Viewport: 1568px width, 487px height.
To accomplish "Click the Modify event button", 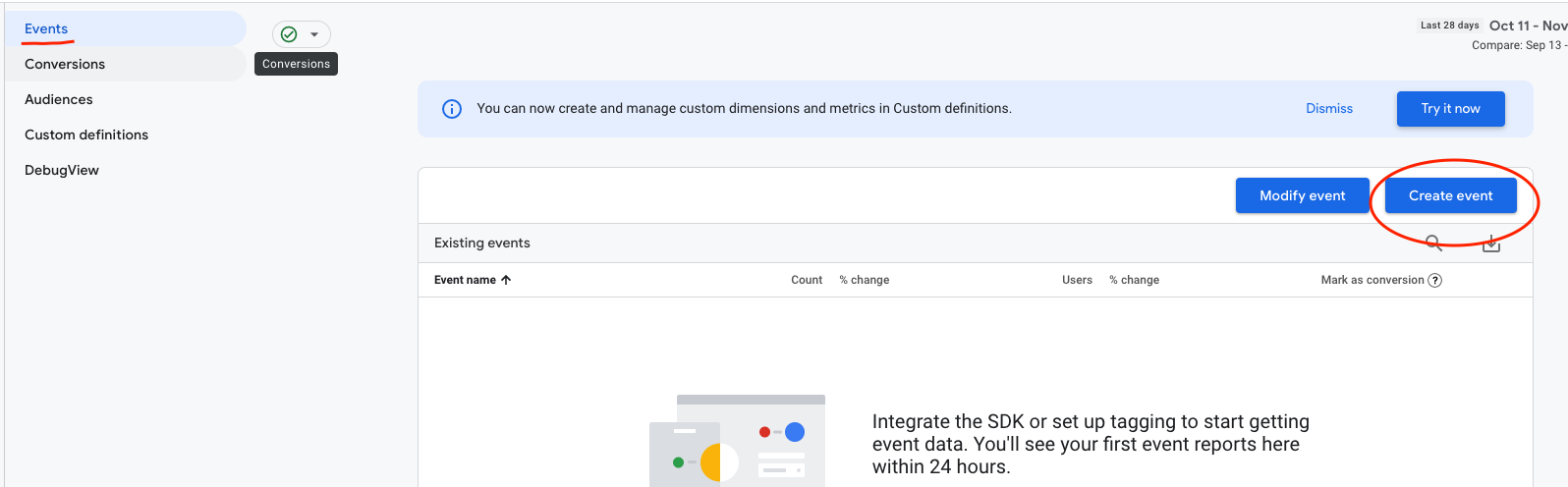I will pyautogui.click(x=1302, y=195).
